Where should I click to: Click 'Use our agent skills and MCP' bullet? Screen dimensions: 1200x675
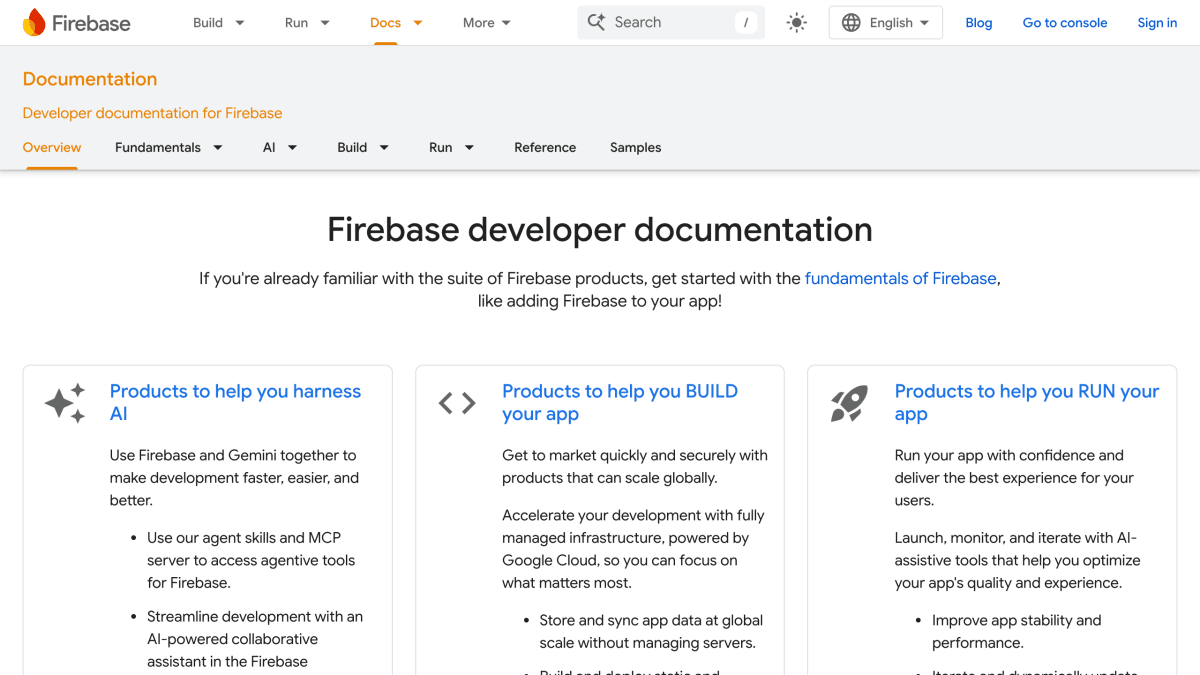pos(251,560)
